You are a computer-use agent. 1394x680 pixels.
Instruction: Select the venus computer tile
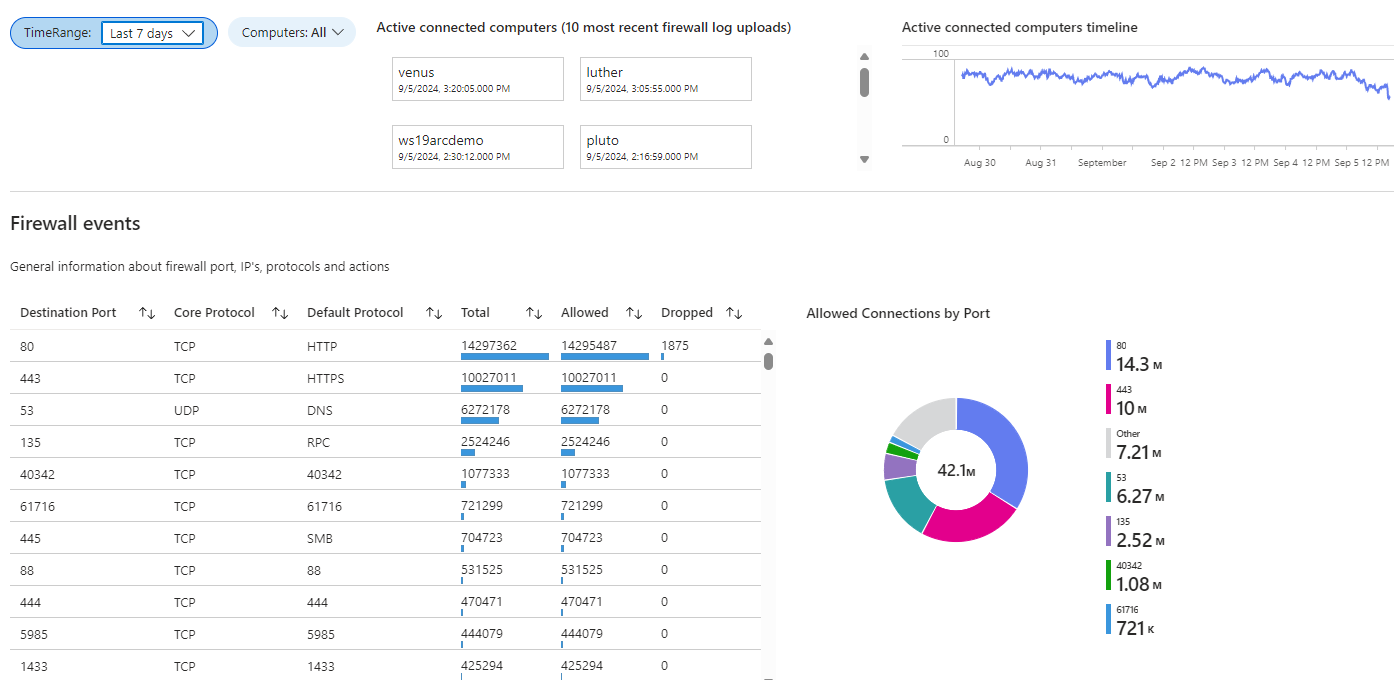[x=478, y=79]
